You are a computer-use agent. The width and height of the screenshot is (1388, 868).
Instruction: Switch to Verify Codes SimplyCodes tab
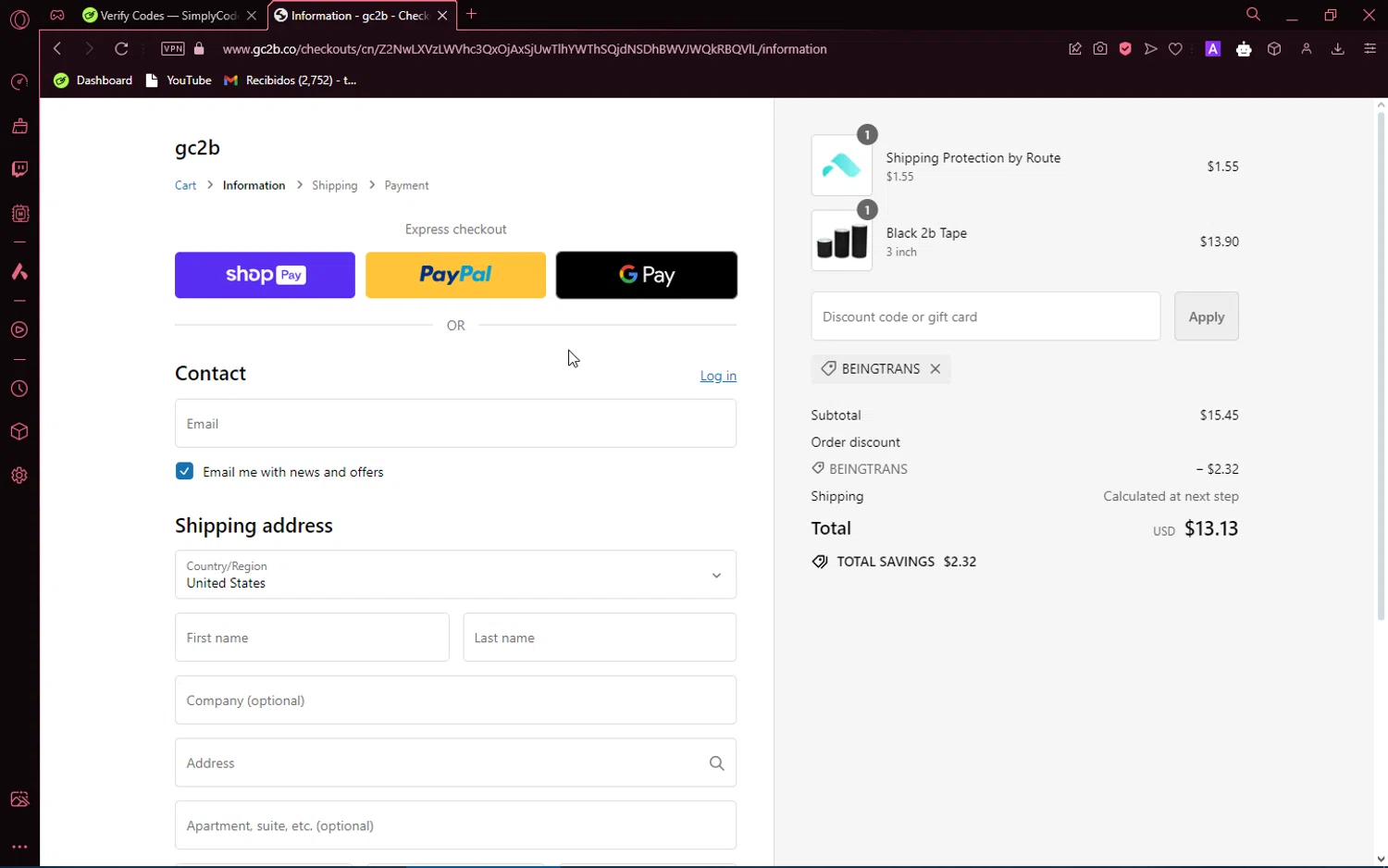point(169,16)
